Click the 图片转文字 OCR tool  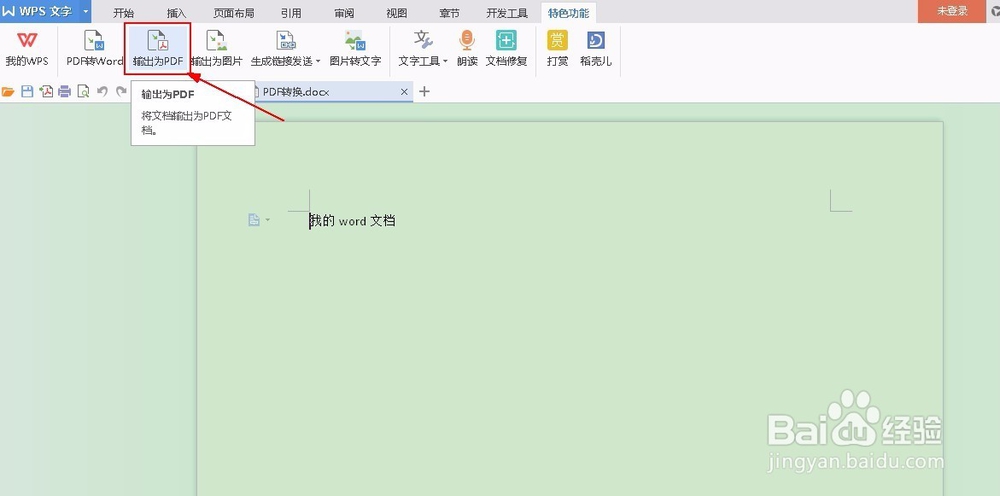355,49
